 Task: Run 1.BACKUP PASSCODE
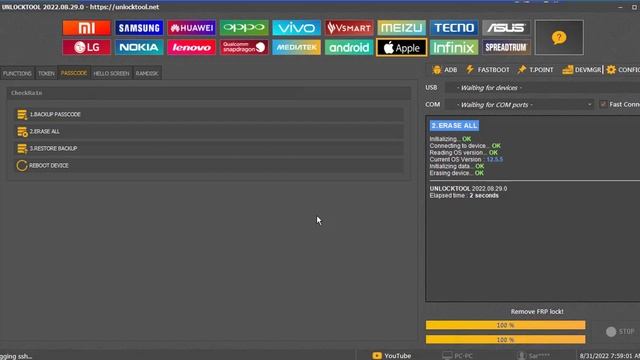coord(208,115)
